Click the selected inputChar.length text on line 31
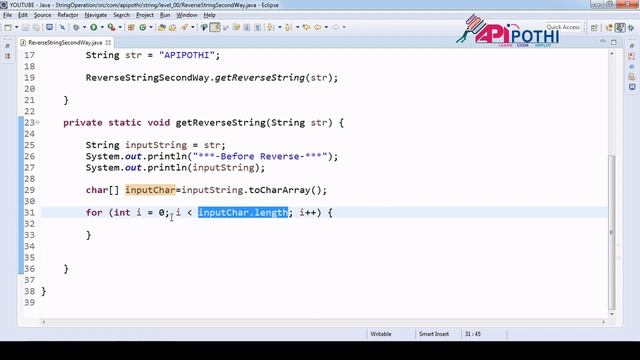640x360 pixels. [243, 212]
